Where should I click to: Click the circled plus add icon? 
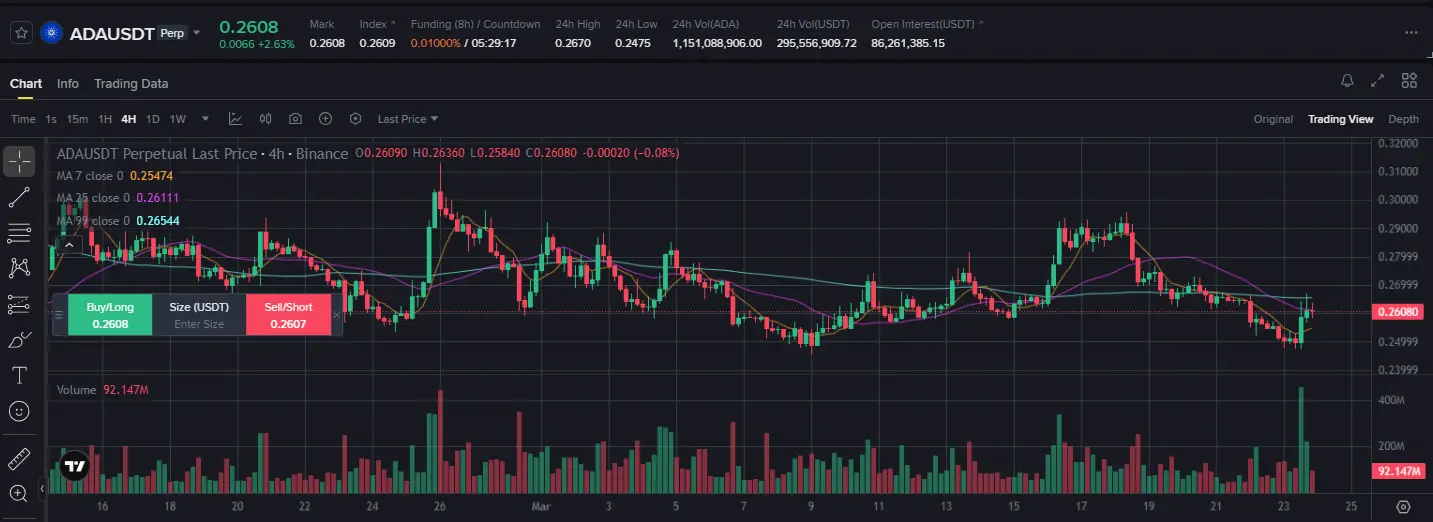[x=325, y=119]
